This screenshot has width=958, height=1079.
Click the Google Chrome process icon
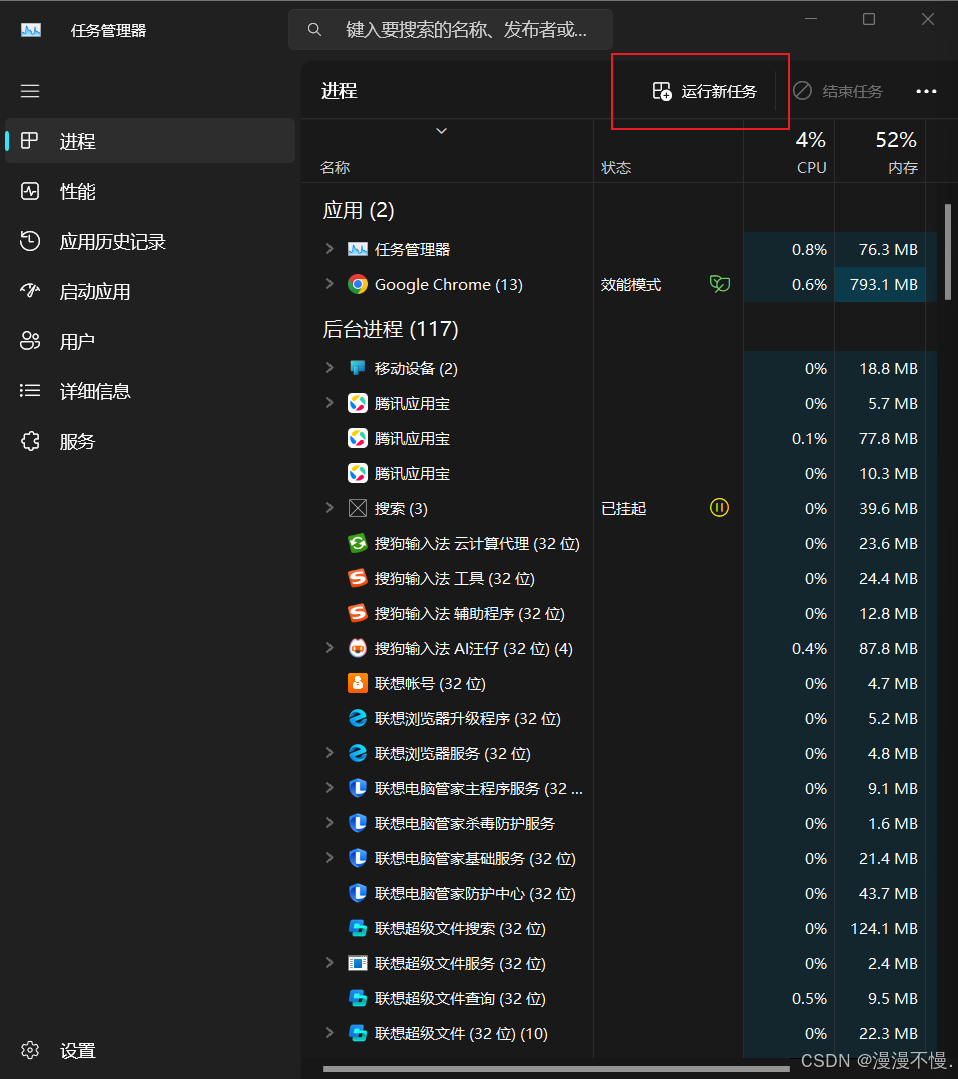coord(358,284)
